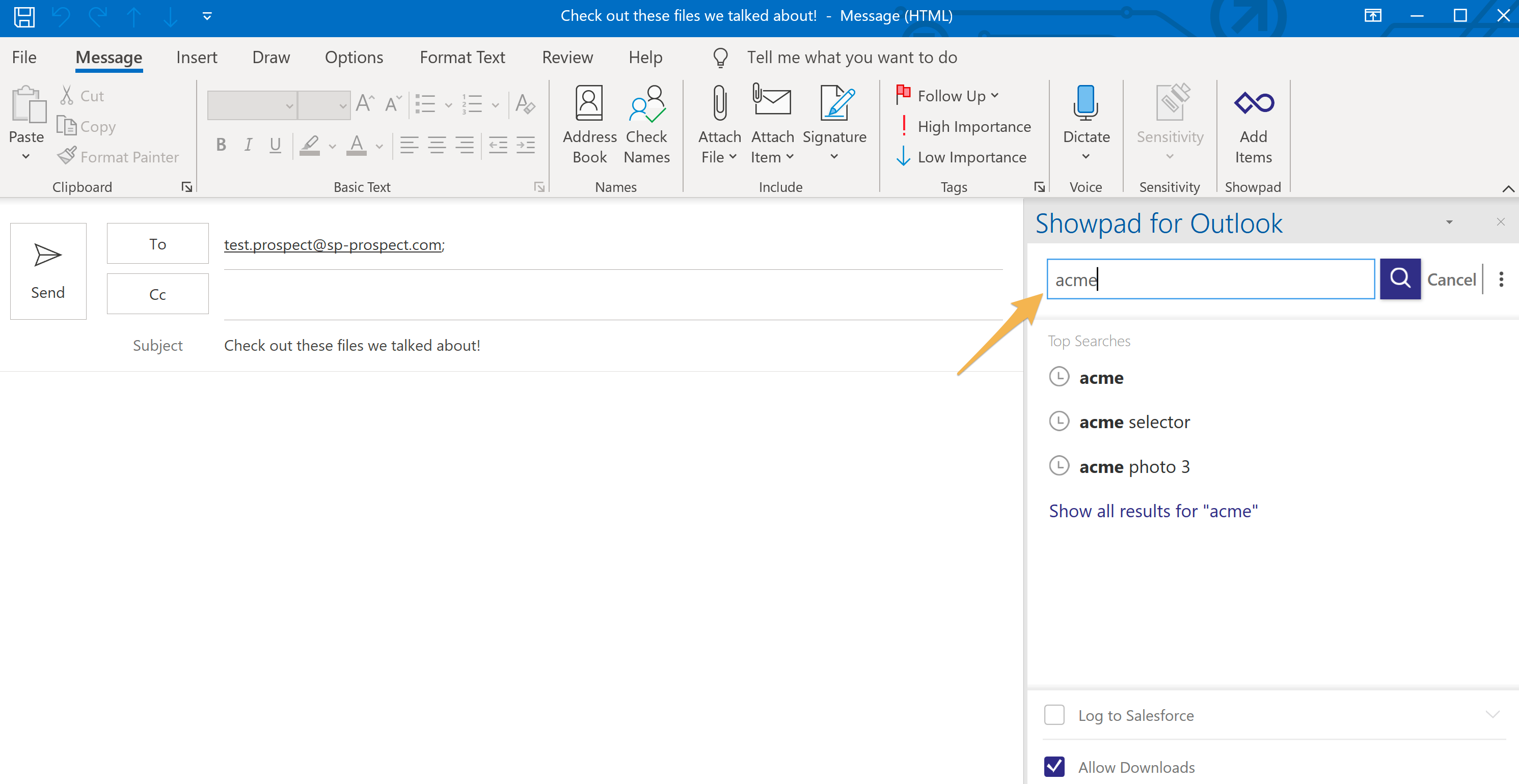Click the Showpad search magnifier button
This screenshot has height=784, width=1519.
tap(1400, 279)
